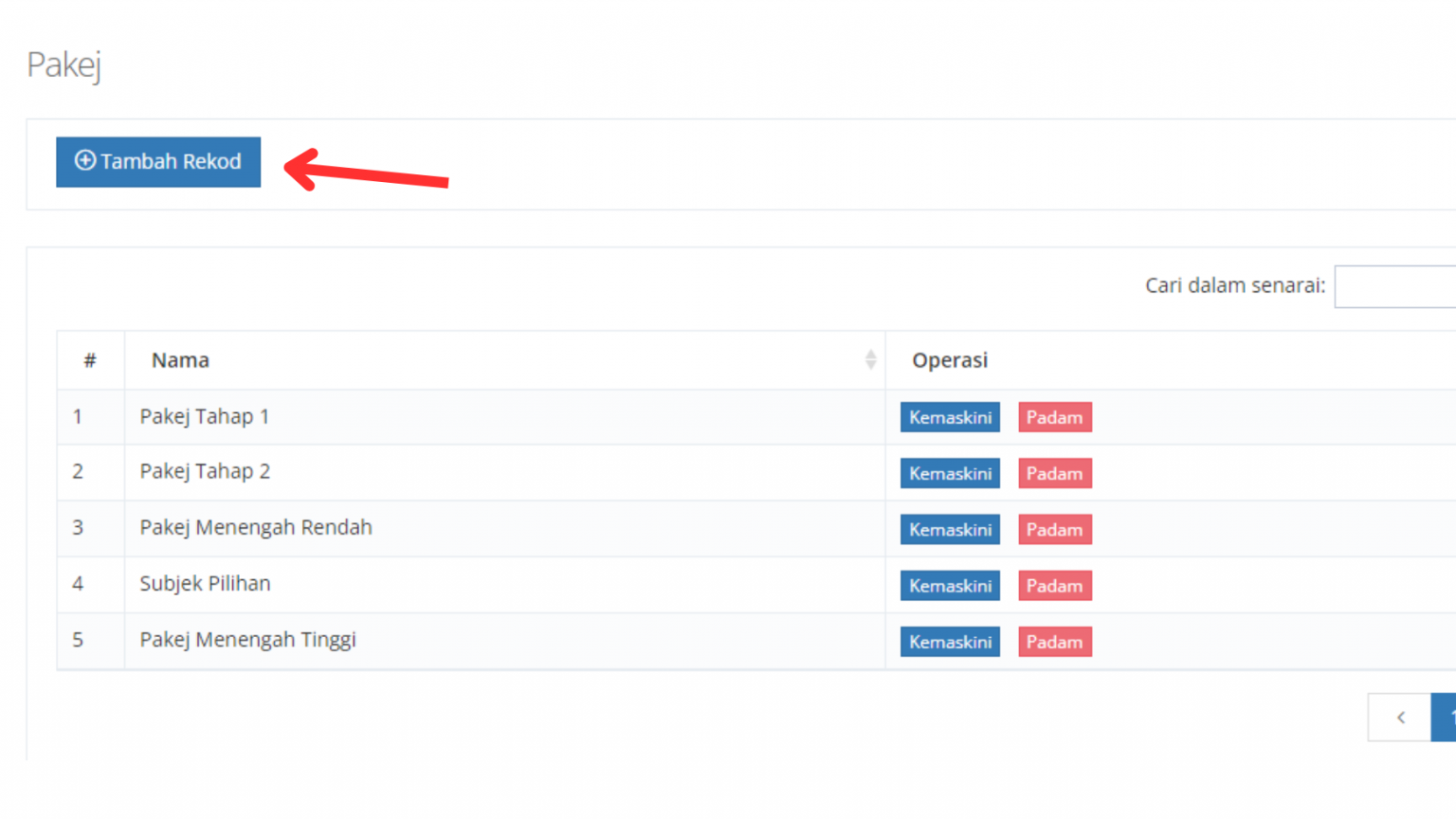Remove Pakej Menengah Rendah via Padam

tap(1054, 530)
